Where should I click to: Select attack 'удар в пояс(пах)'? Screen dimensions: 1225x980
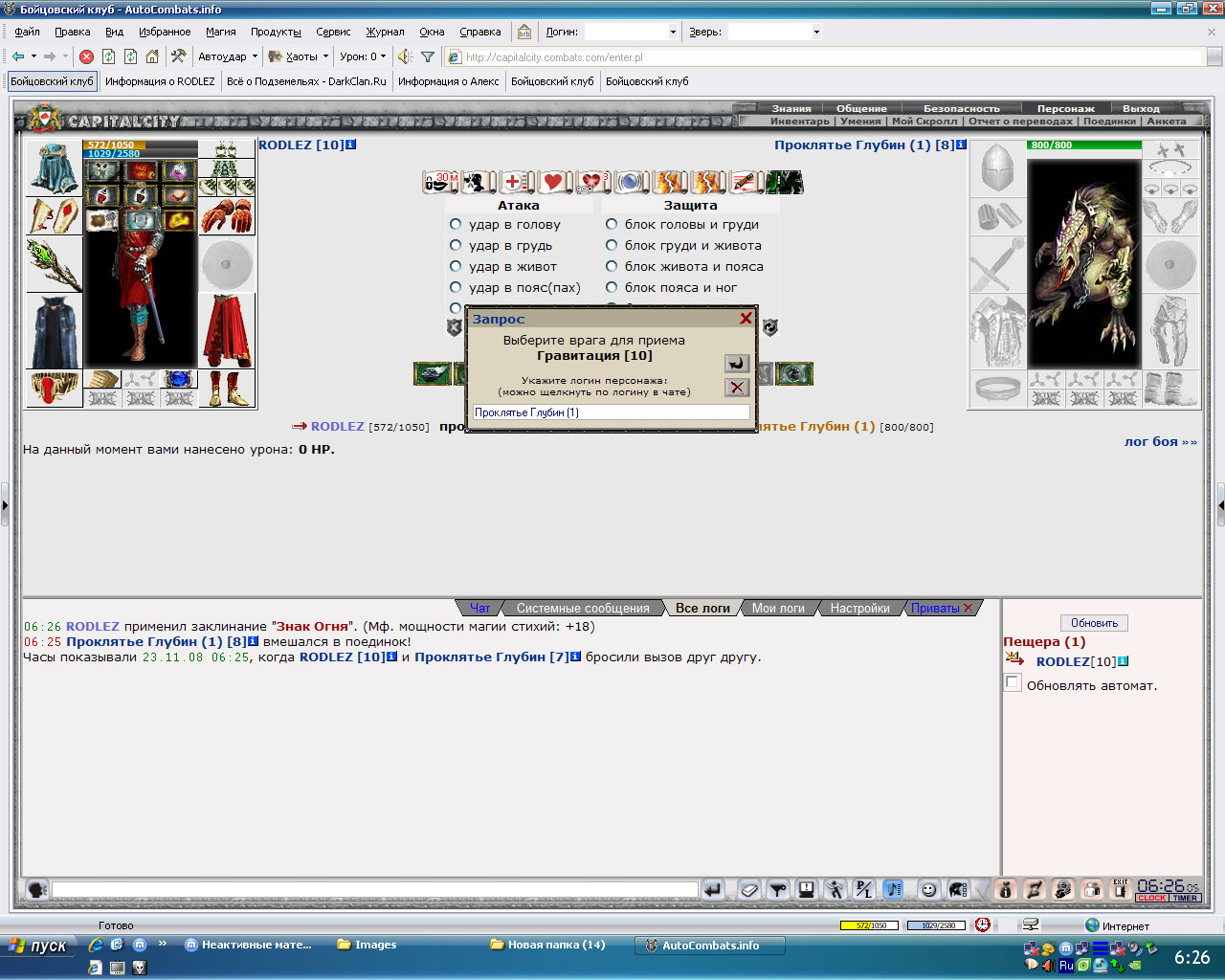[x=456, y=287]
